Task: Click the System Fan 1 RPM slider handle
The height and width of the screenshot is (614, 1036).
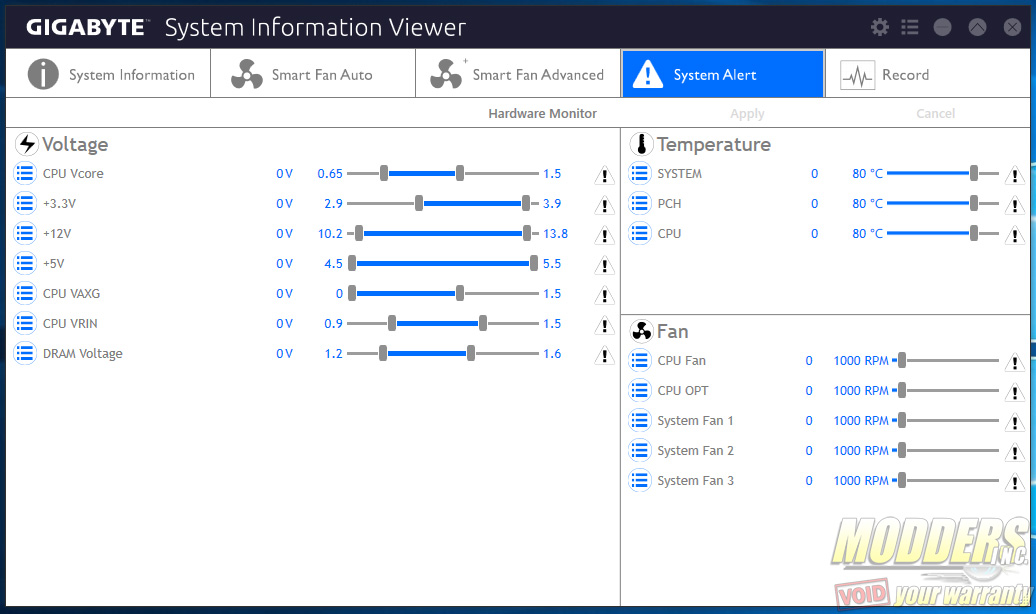Action: (x=902, y=420)
